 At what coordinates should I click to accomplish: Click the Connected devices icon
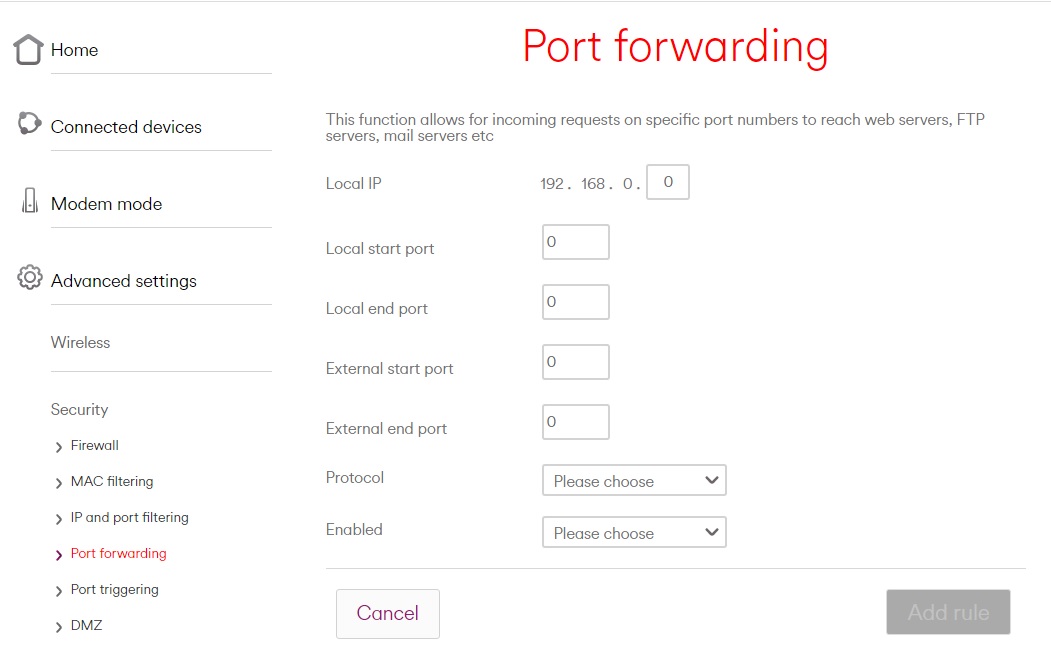coord(29,124)
